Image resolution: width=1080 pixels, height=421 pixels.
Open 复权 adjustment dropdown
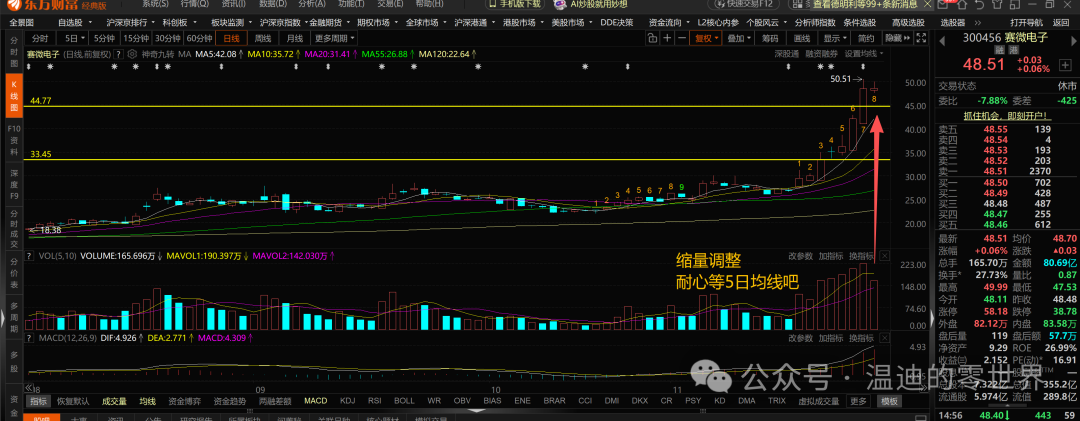707,38
